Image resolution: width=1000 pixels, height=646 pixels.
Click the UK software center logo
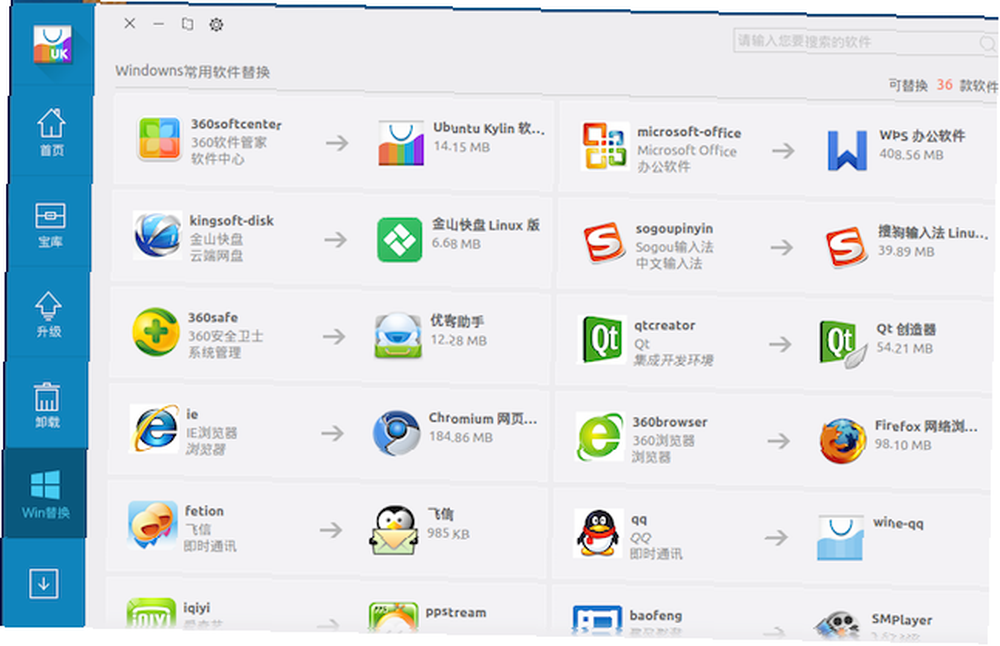pyautogui.click(x=52, y=45)
